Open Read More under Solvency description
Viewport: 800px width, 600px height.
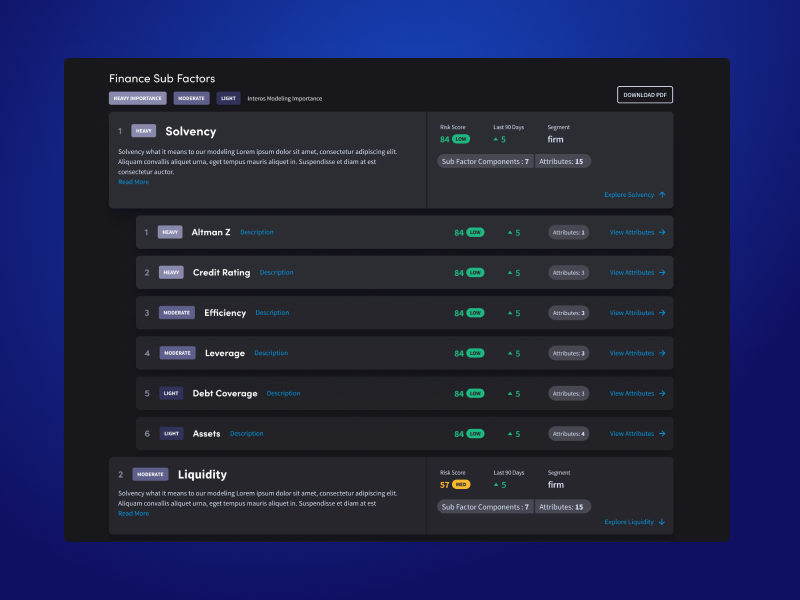coord(134,182)
